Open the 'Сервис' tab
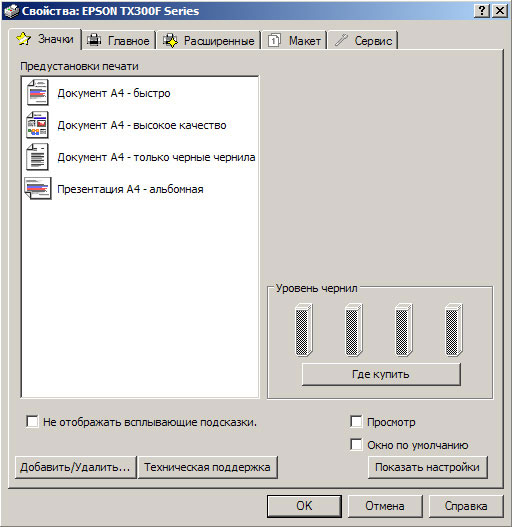Image resolution: width=512 pixels, height=527 pixels. tap(363, 41)
